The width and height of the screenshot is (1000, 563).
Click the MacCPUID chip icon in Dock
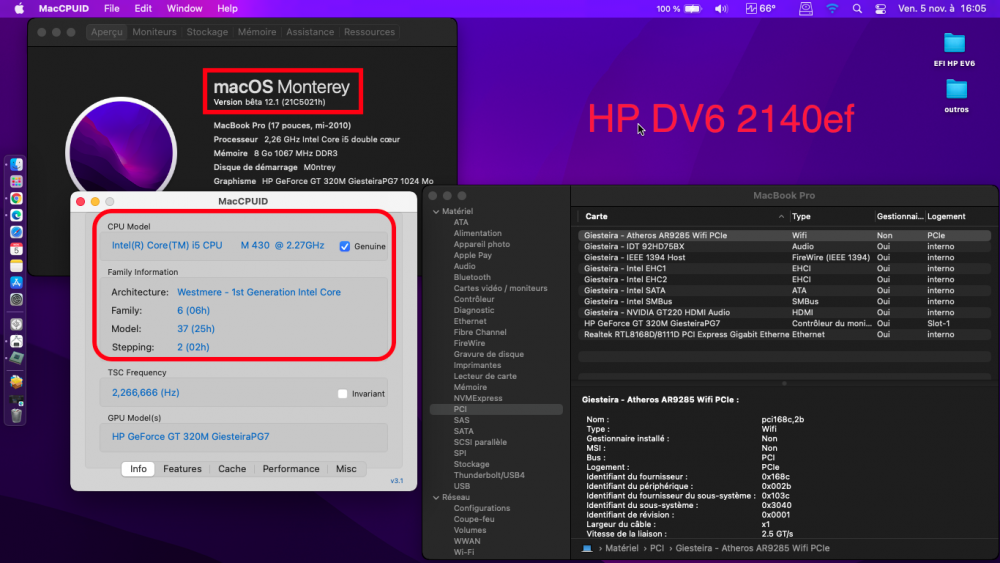[x=17, y=358]
